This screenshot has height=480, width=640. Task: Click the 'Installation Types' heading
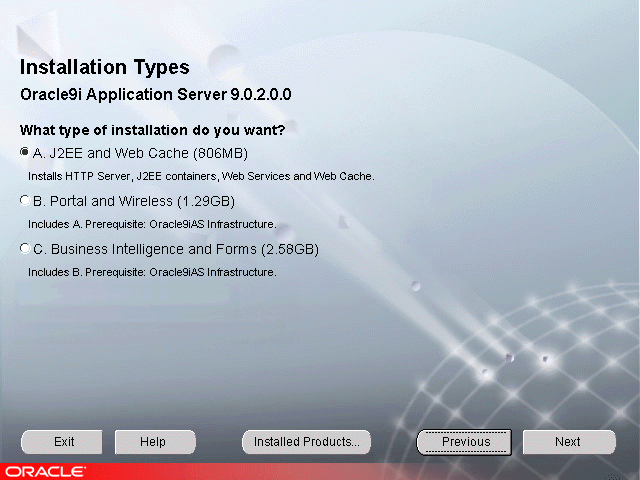[104, 67]
